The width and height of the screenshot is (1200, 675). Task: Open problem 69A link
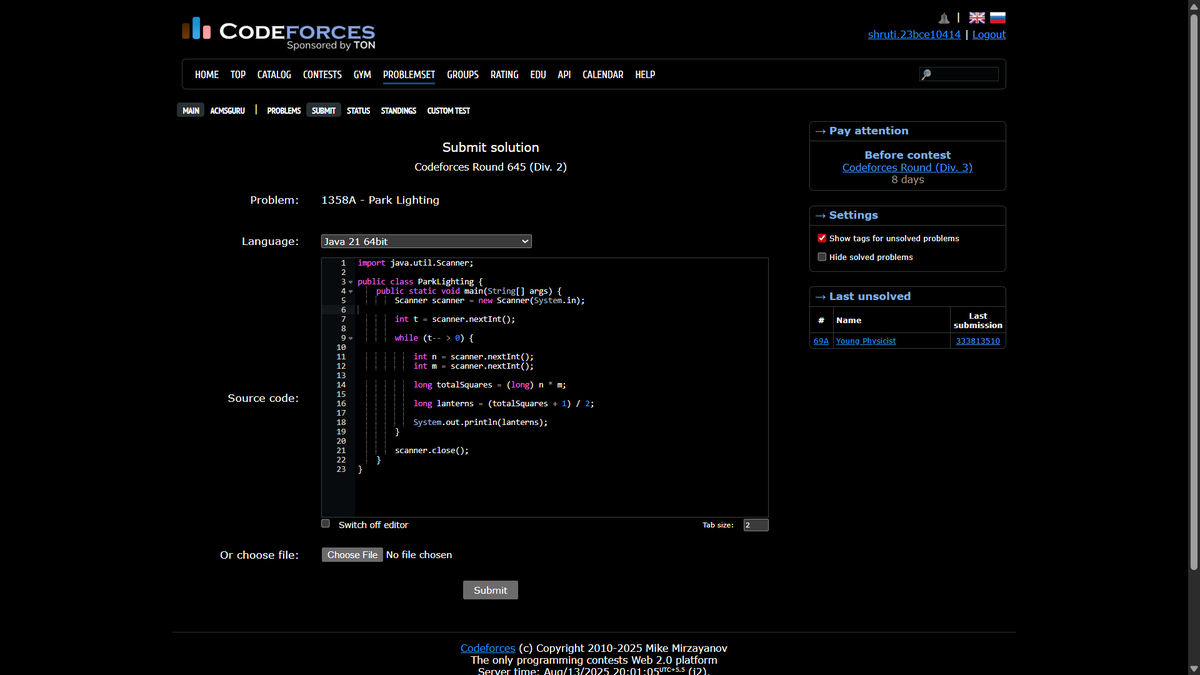821,341
